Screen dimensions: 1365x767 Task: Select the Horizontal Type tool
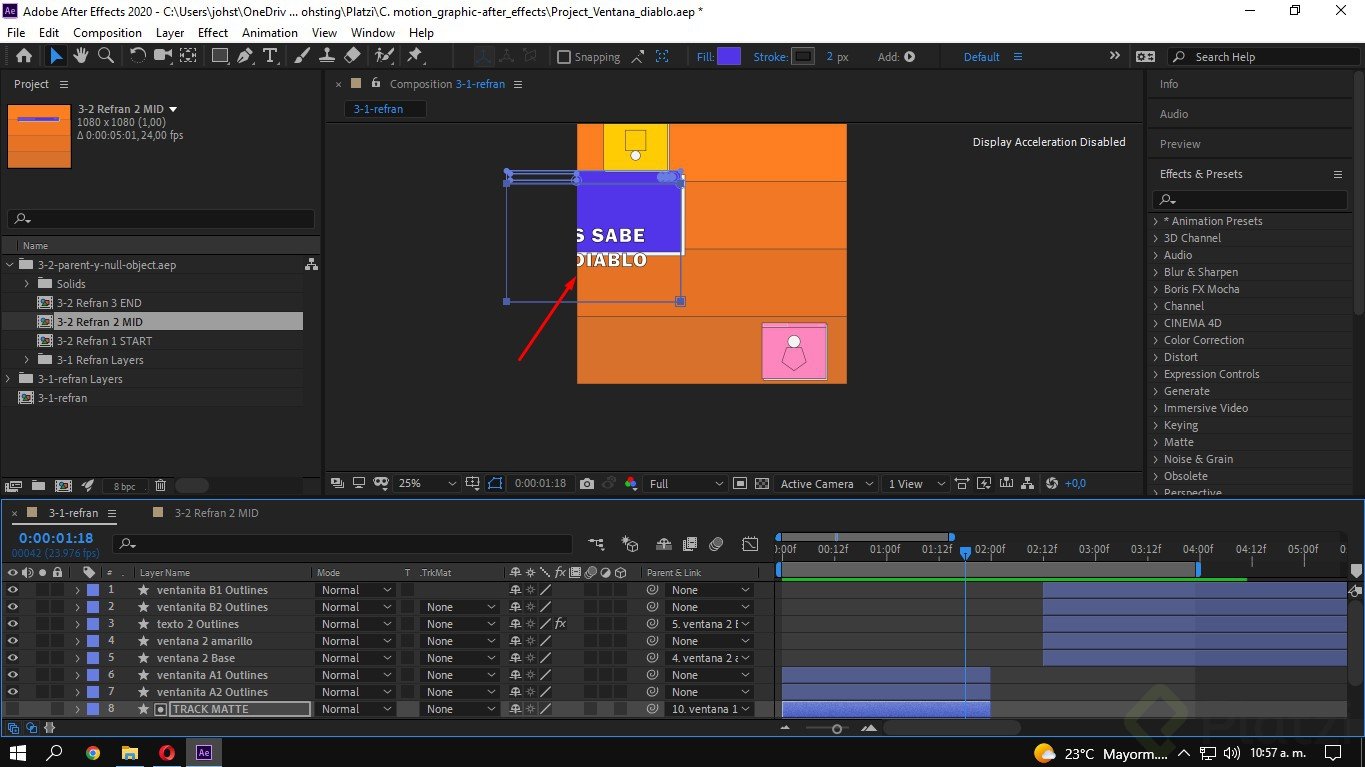click(272, 56)
